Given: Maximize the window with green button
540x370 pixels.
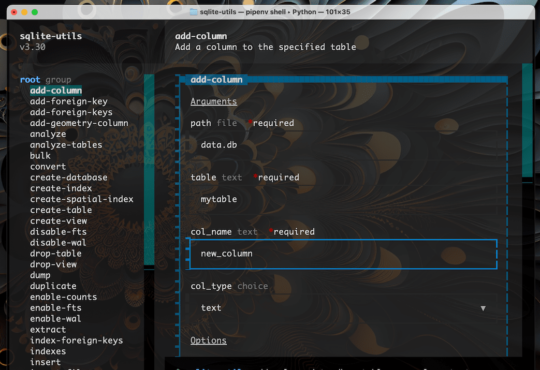Looking at the screenshot, I should click(35, 12).
